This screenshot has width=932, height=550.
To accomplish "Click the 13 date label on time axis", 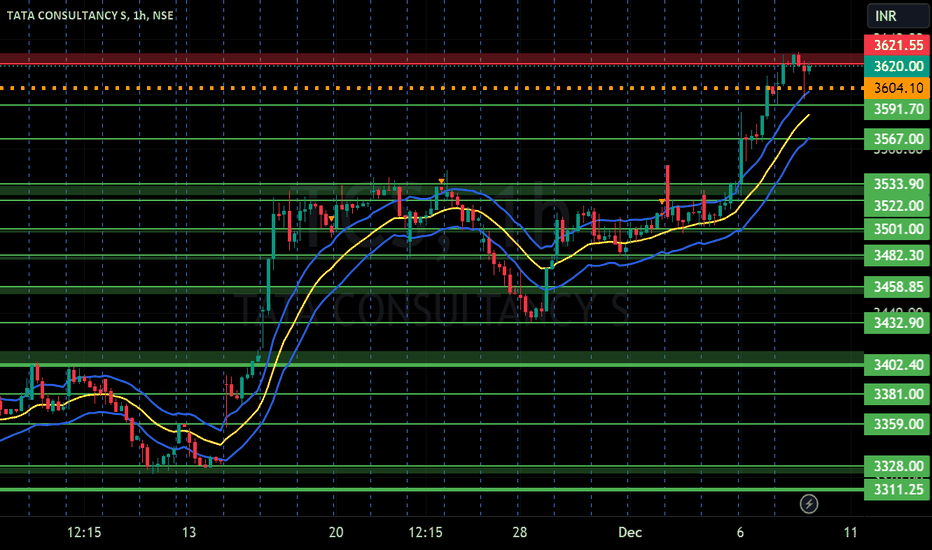I will pos(188,532).
